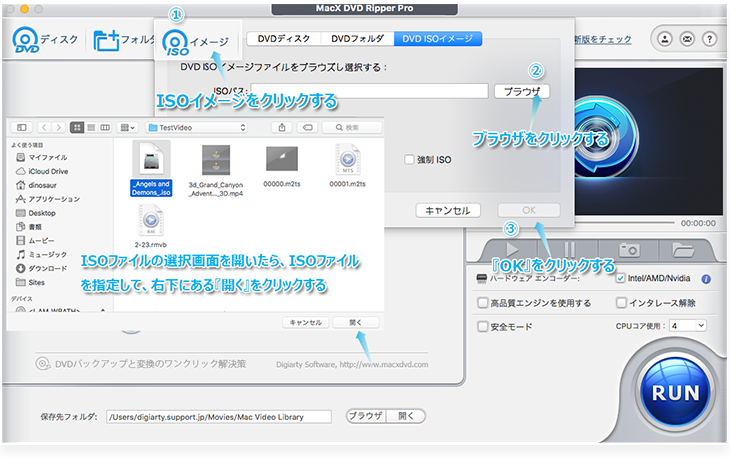The image size is (730, 460).
Task: Open the TestVideo folder path dropdown
Action: click(196, 127)
